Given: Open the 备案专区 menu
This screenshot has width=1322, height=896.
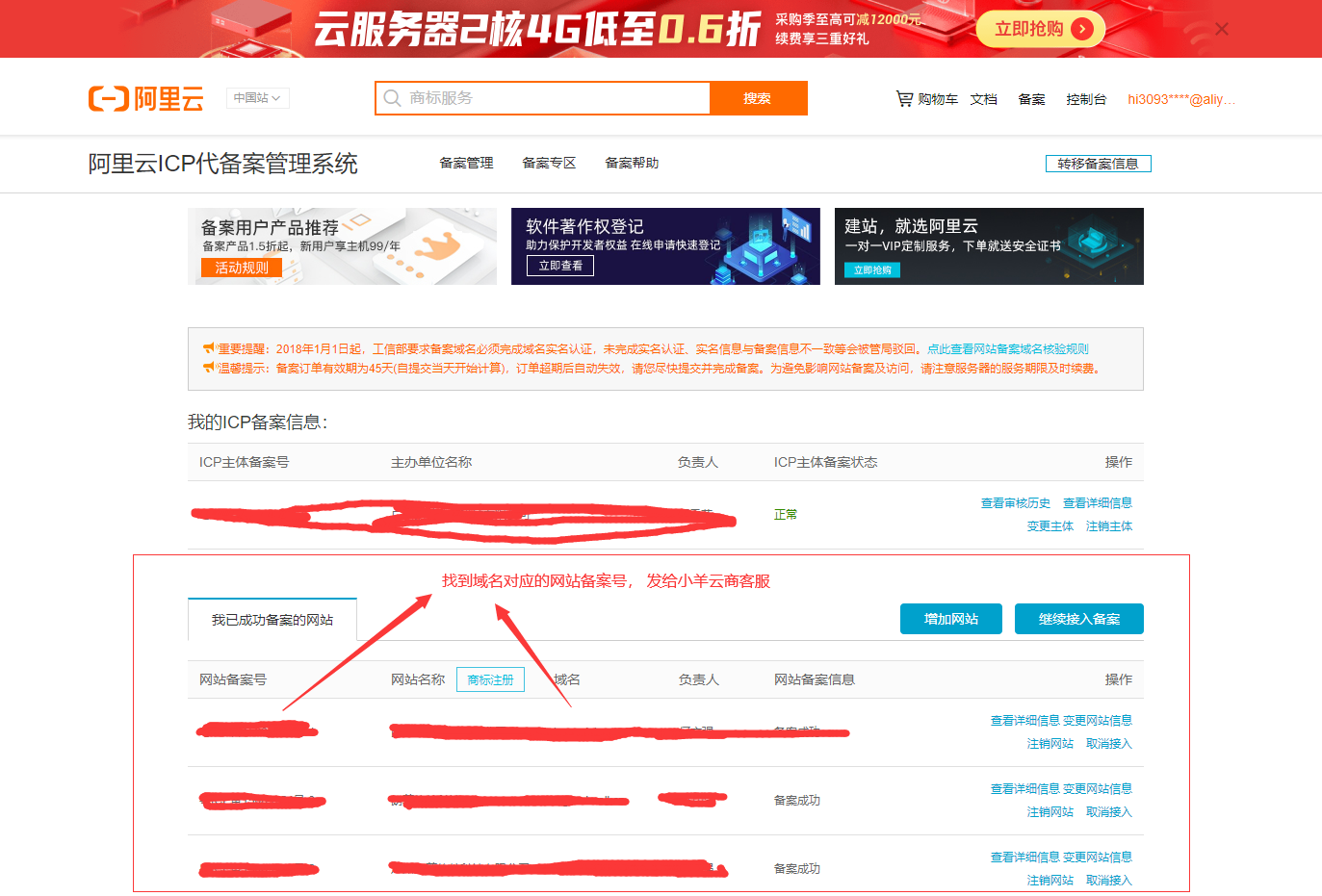Looking at the screenshot, I should pyautogui.click(x=549, y=164).
